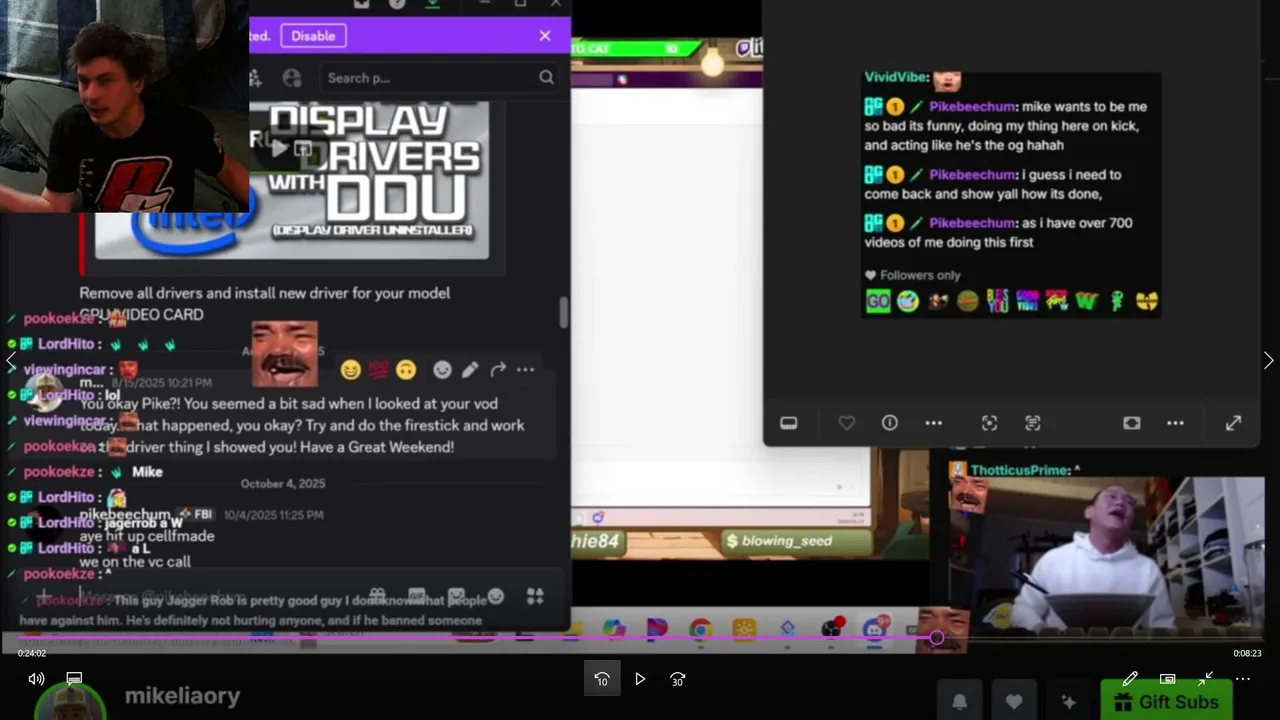1280x720 pixels.
Task: Click the laughing man meme image in Discord
Action: coord(284,353)
